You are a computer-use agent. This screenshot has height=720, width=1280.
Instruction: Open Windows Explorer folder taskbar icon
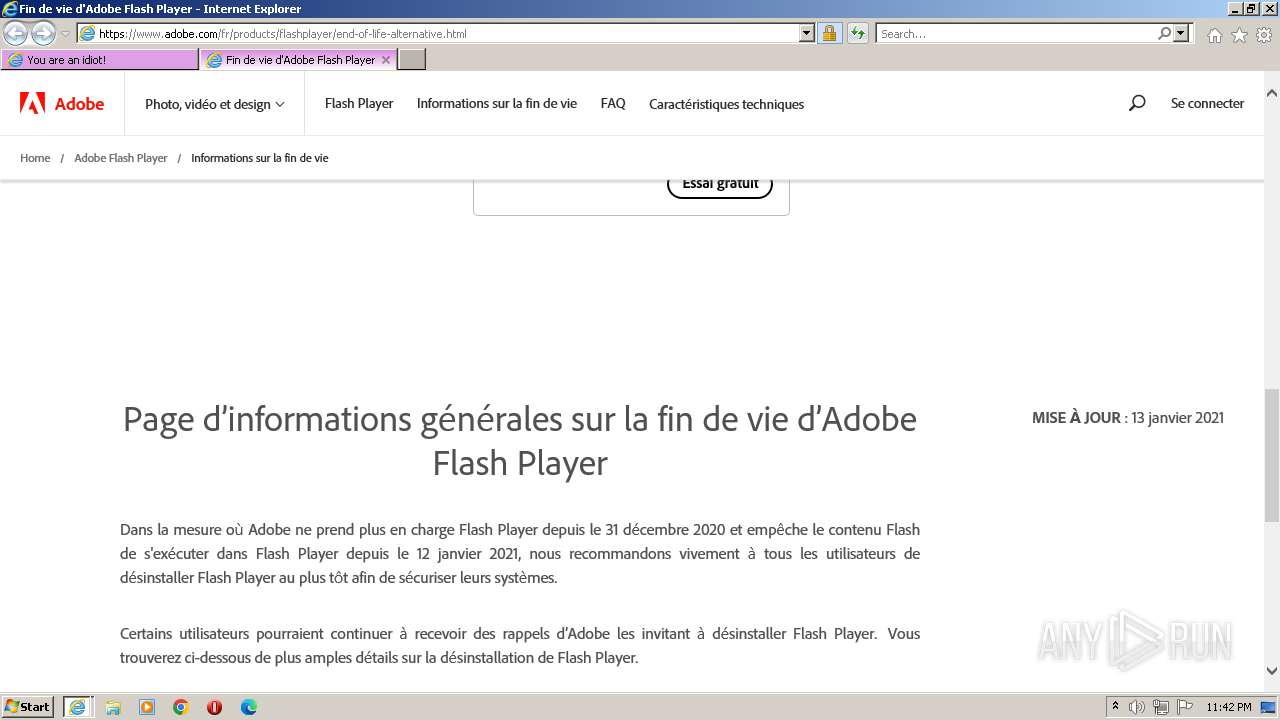pos(113,707)
